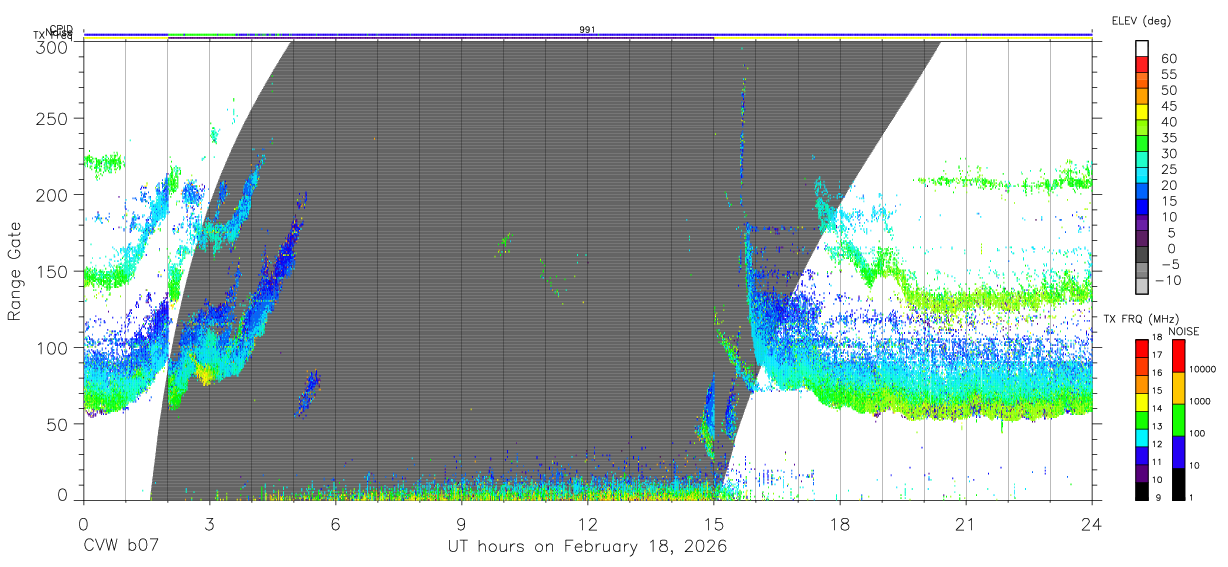Click ELEV scale label "55"
The width and height of the screenshot is (1228, 567).
tap(1169, 75)
